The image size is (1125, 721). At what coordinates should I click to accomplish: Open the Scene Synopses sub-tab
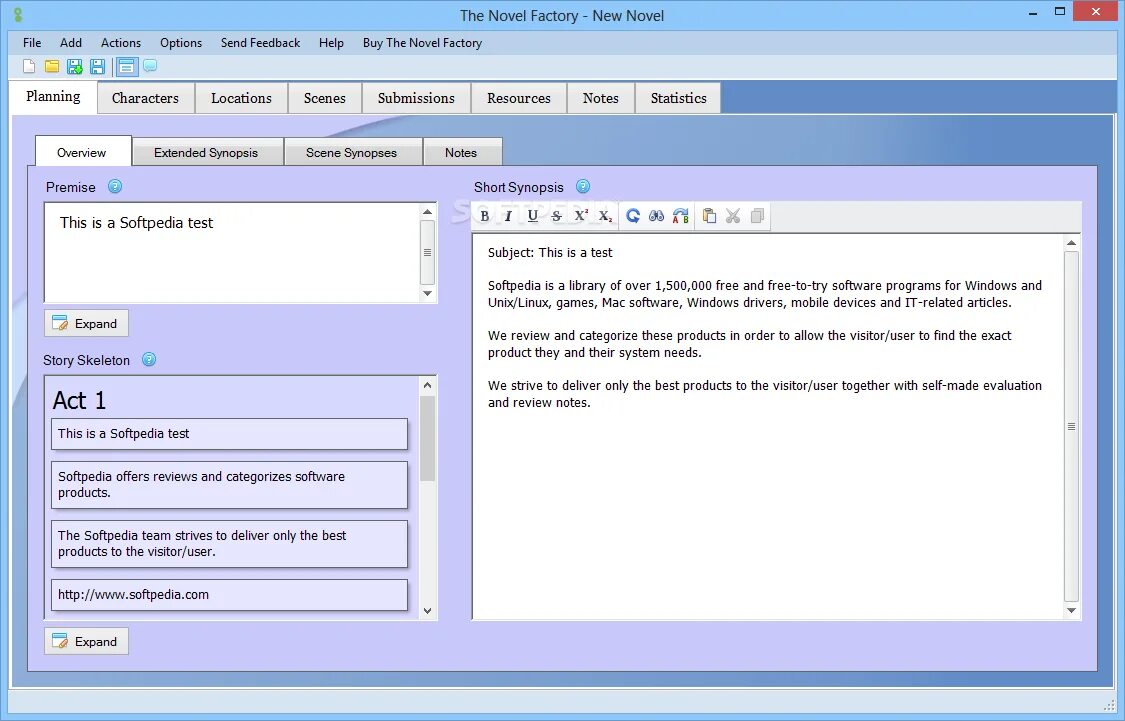352,153
